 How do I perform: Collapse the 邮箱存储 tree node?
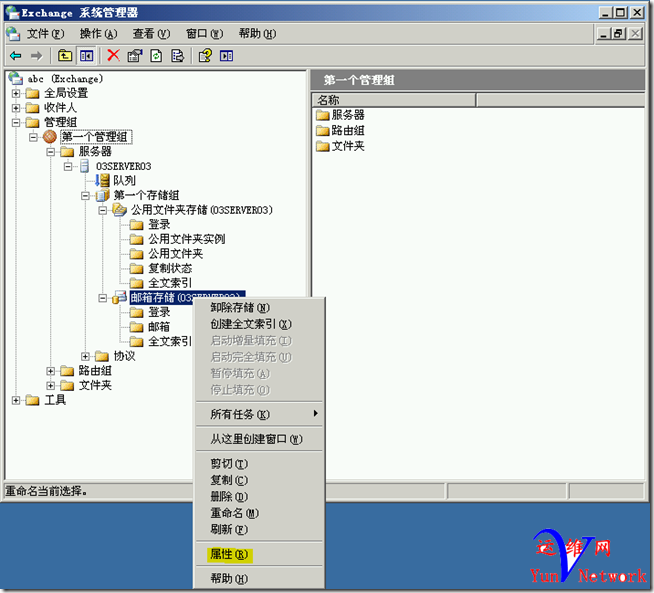pos(103,298)
